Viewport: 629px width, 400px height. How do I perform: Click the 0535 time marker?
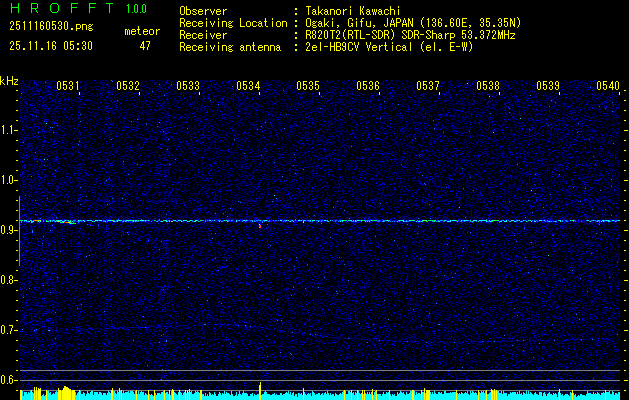(308, 85)
